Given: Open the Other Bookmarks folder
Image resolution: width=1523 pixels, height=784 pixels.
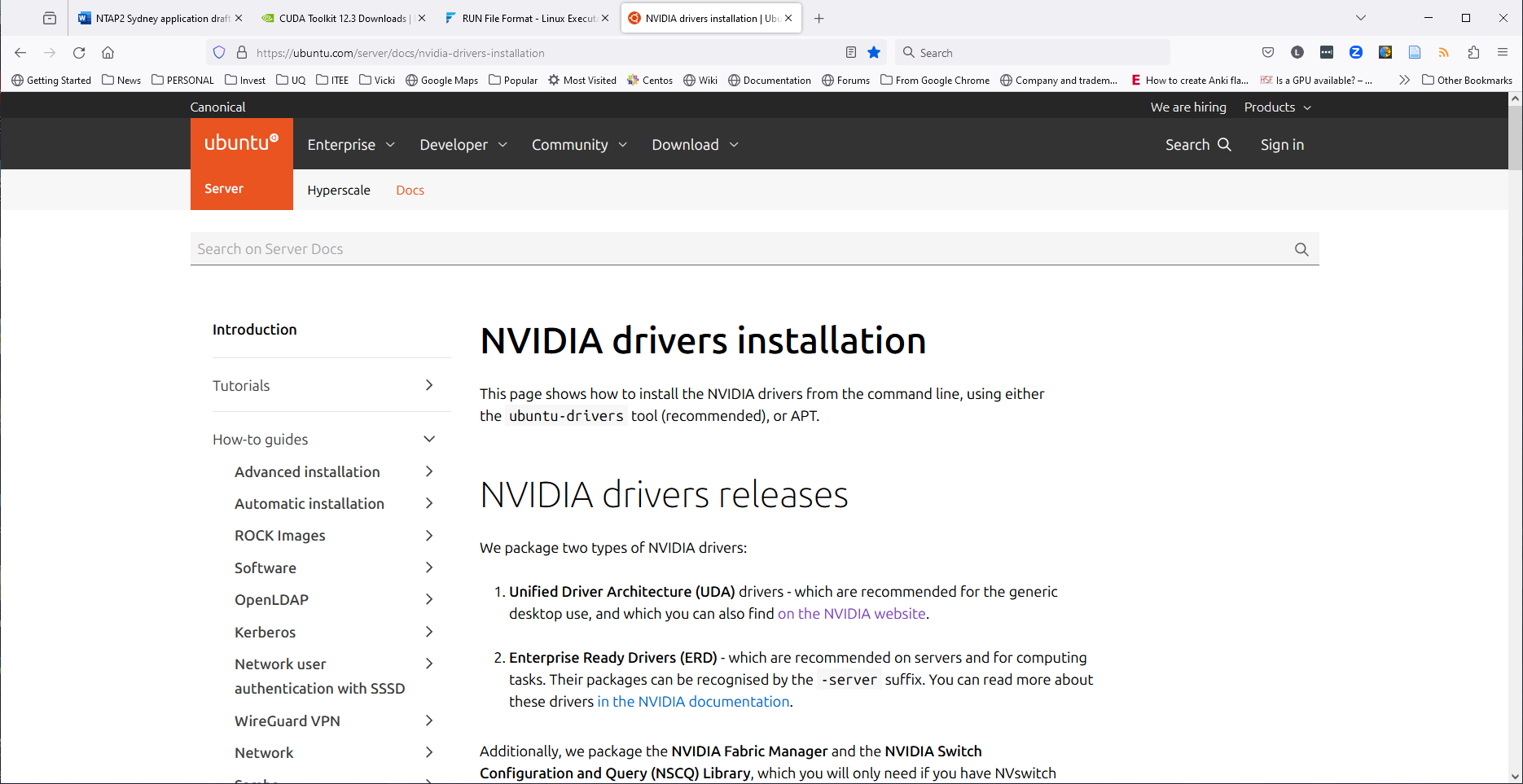Looking at the screenshot, I should pyautogui.click(x=1467, y=80).
